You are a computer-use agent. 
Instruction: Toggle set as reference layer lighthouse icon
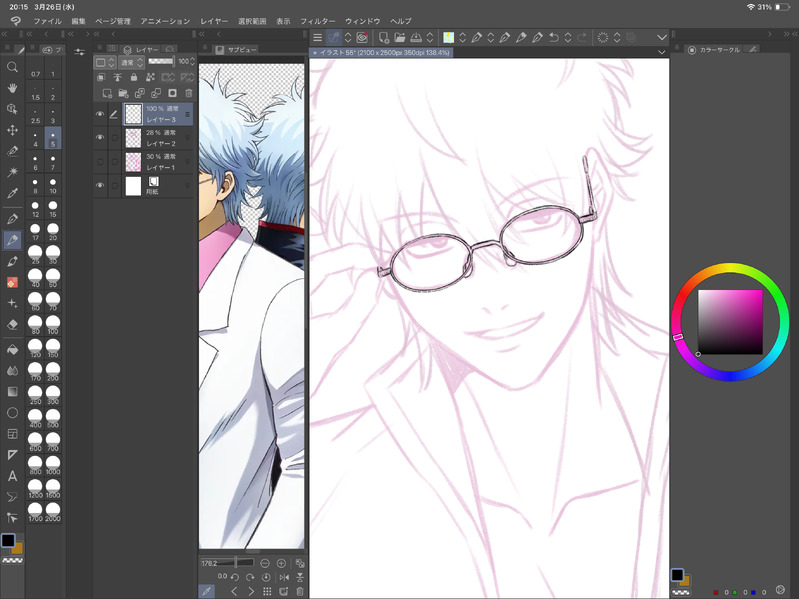[117, 77]
